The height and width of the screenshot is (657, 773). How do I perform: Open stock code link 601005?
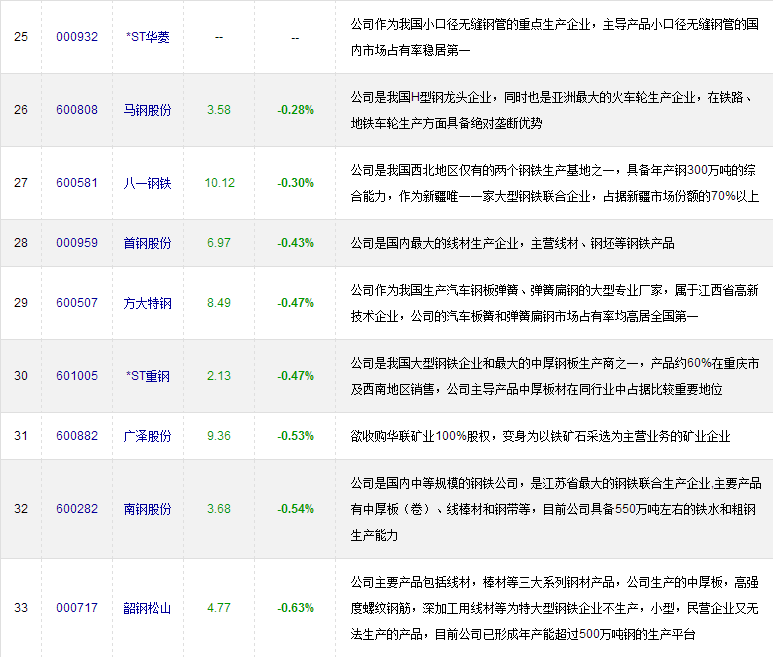click(x=77, y=376)
